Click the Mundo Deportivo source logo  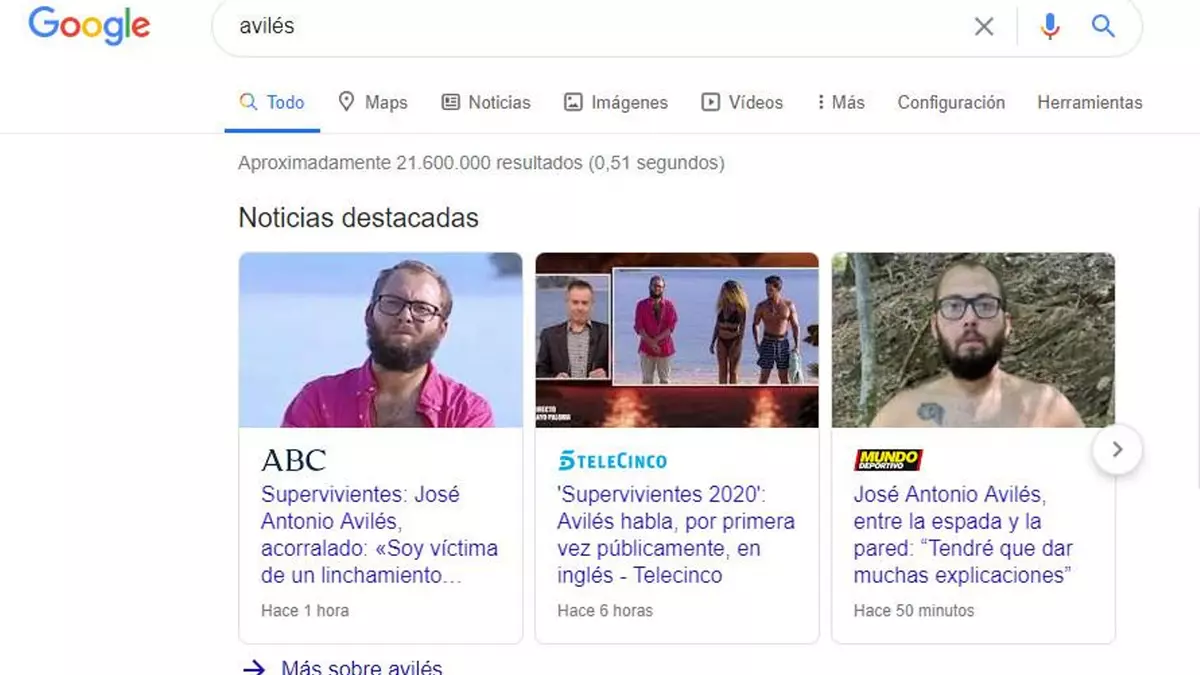[x=888, y=460]
